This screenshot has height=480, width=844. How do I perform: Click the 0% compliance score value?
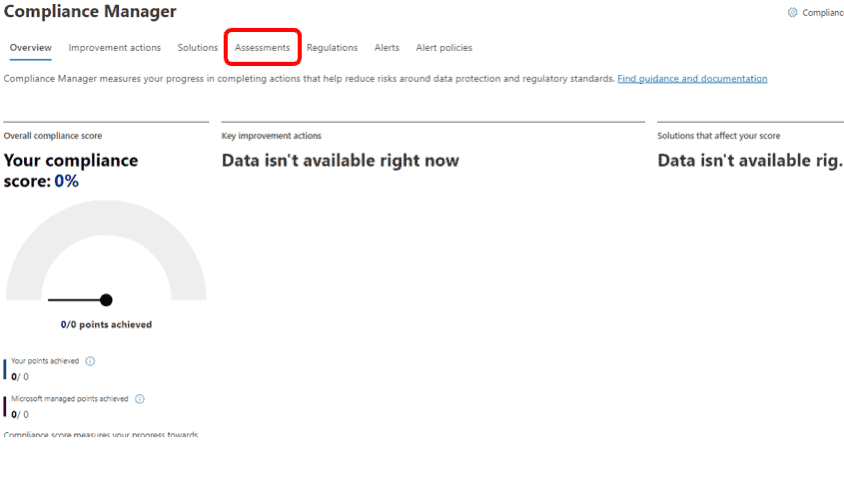click(67, 181)
